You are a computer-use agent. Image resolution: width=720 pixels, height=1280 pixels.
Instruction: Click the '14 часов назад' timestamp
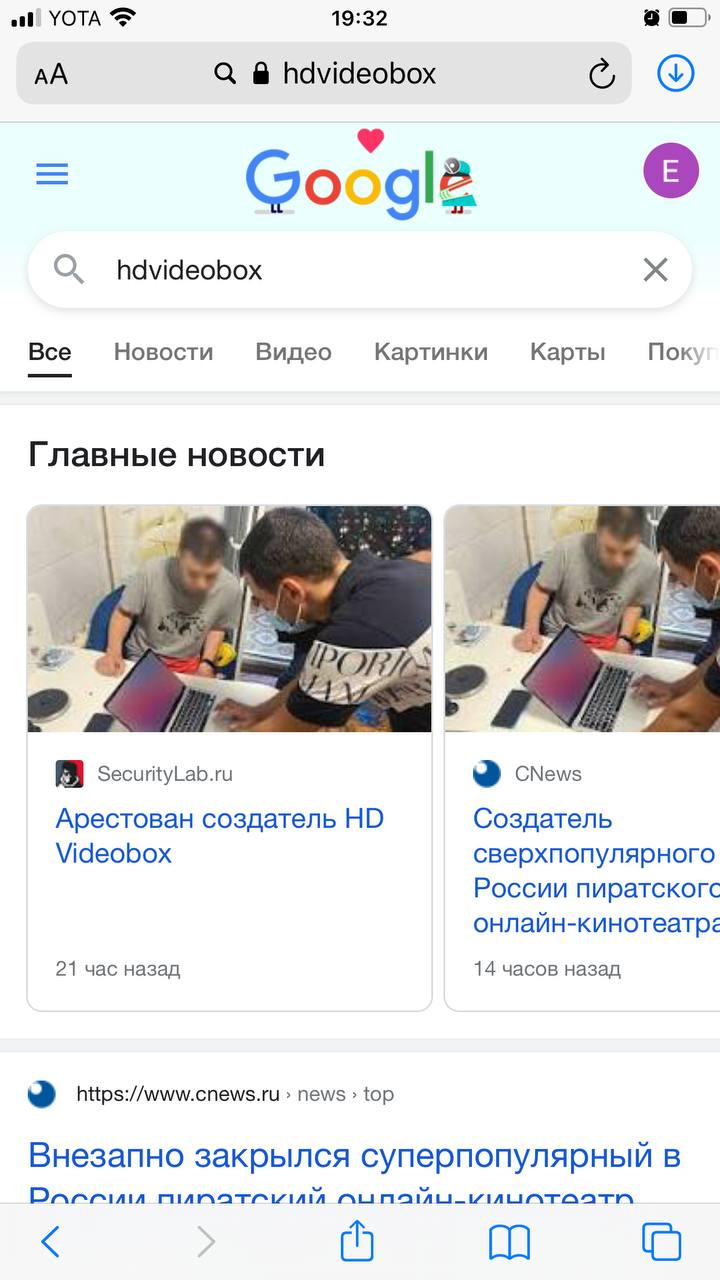pyautogui.click(x=547, y=969)
